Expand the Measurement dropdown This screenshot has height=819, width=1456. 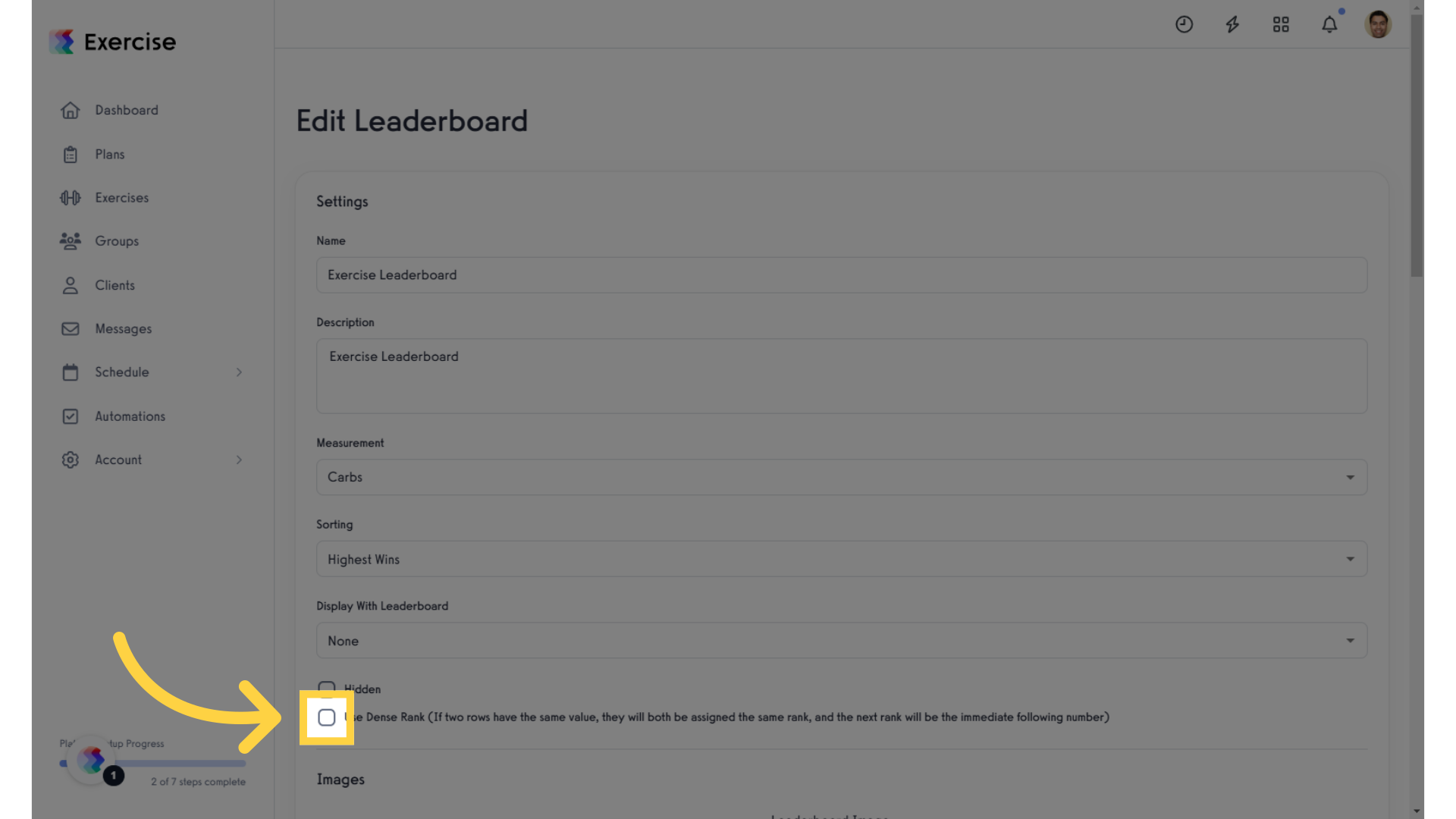pos(841,477)
